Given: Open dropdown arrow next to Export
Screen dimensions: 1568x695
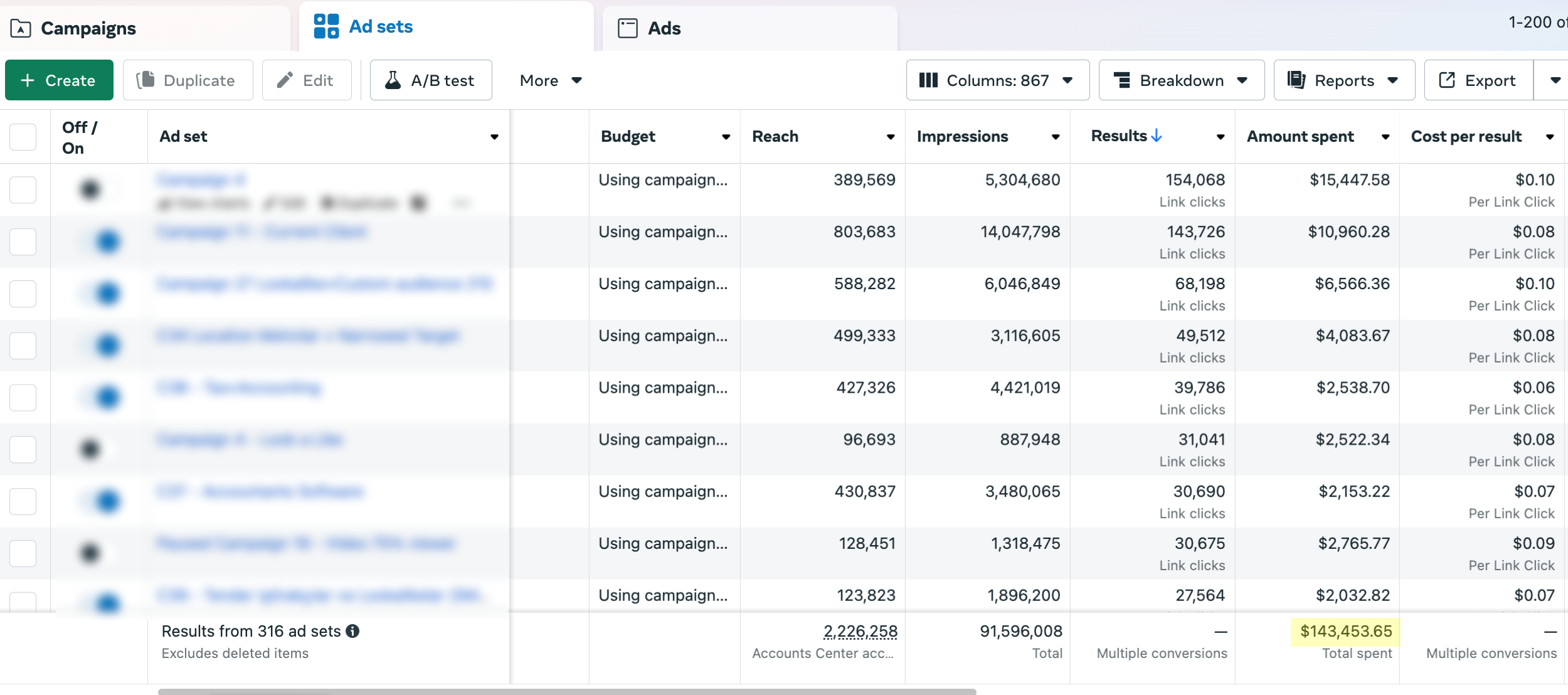Looking at the screenshot, I should (1555, 80).
